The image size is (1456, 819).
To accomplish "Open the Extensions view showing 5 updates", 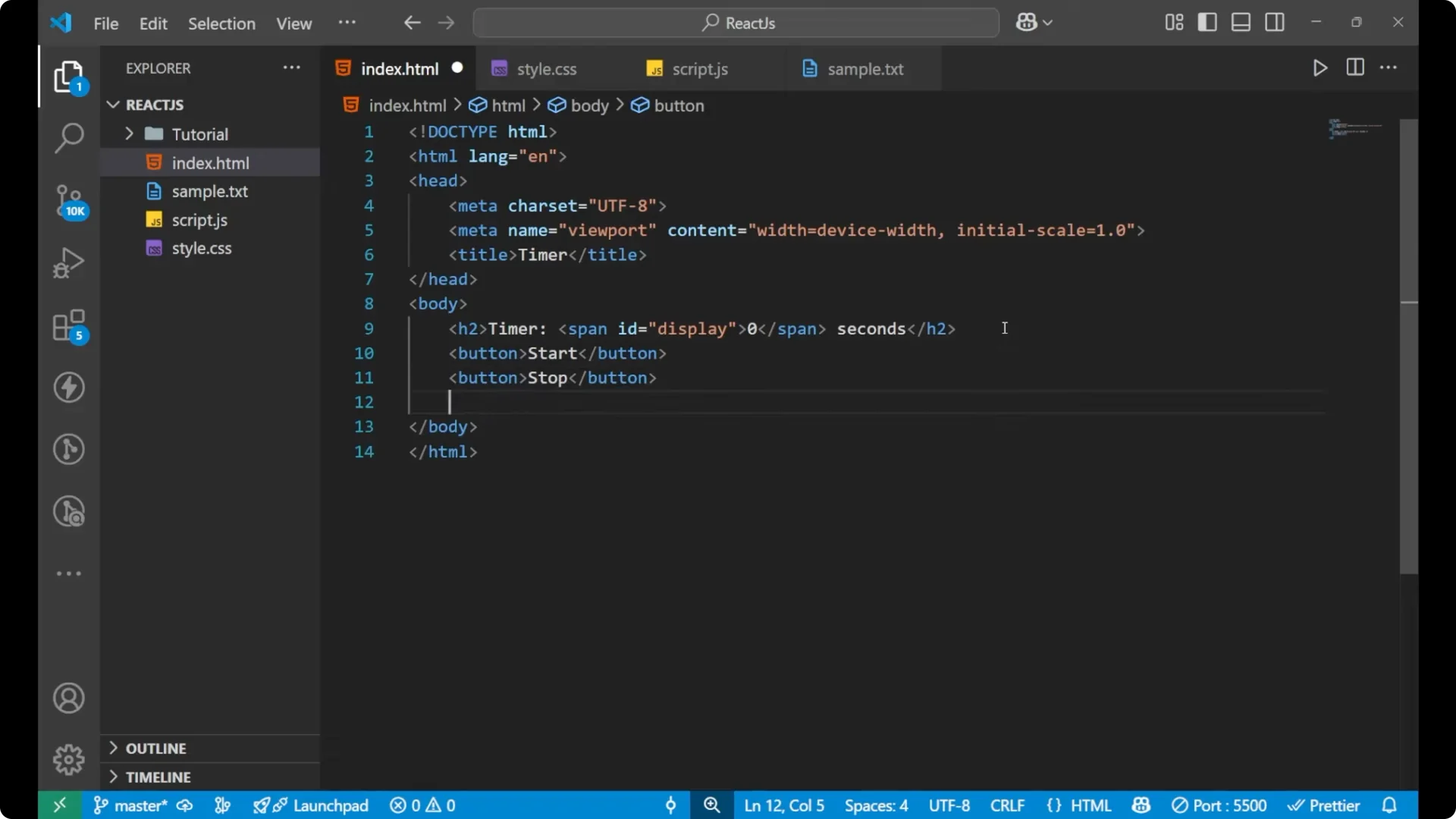I will pos(68,326).
